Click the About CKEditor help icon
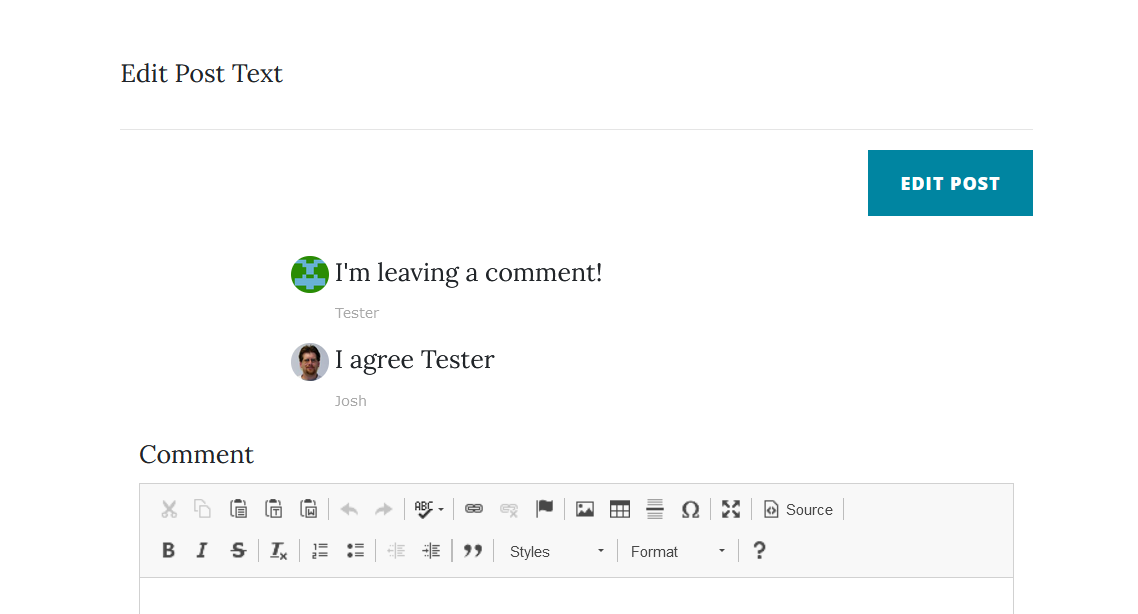 [759, 551]
